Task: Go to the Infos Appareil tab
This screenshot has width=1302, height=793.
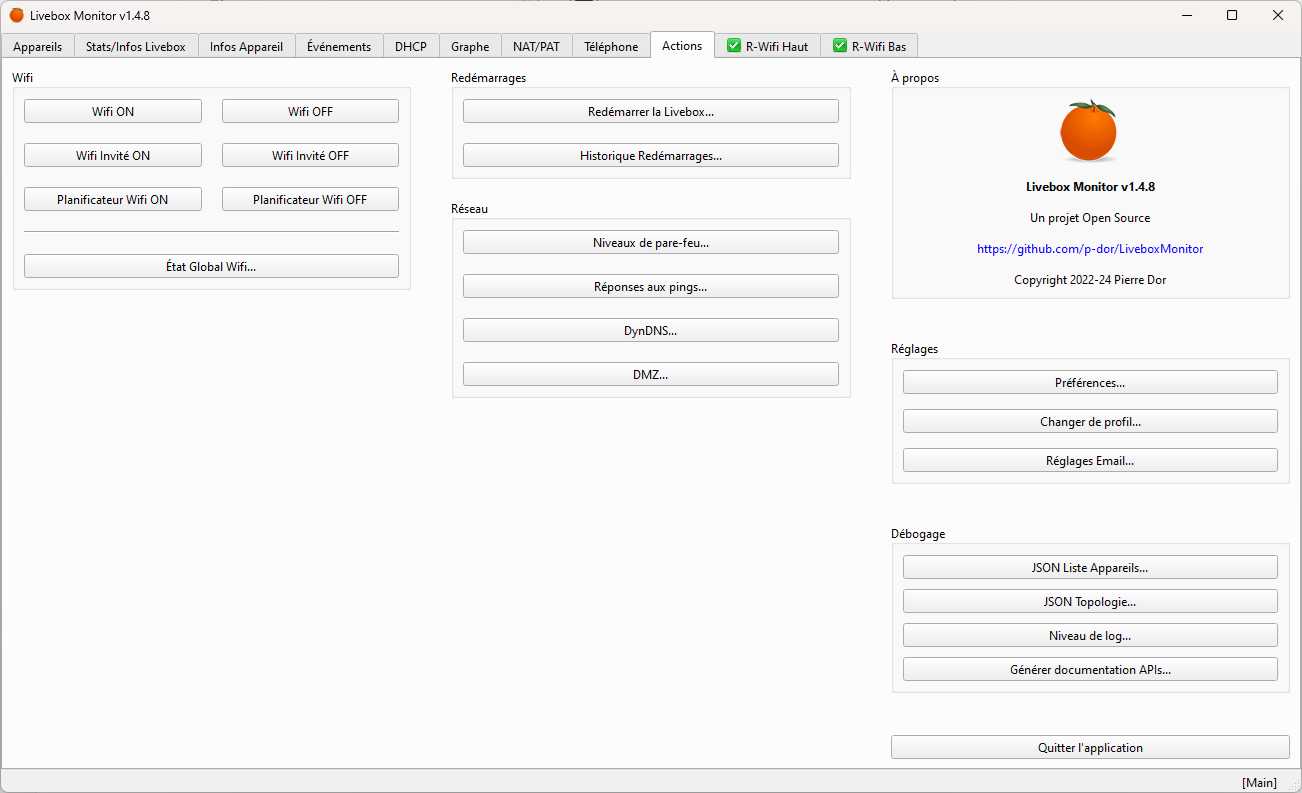Action: (x=246, y=46)
